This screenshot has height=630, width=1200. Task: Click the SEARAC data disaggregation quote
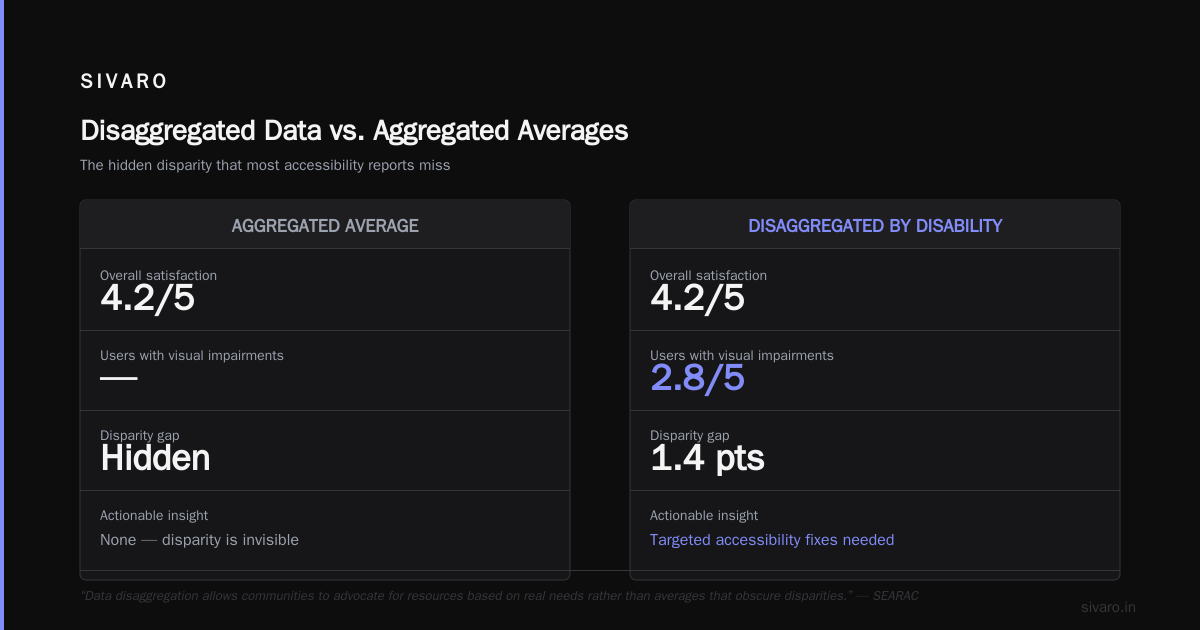pyautogui.click(x=499, y=595)
